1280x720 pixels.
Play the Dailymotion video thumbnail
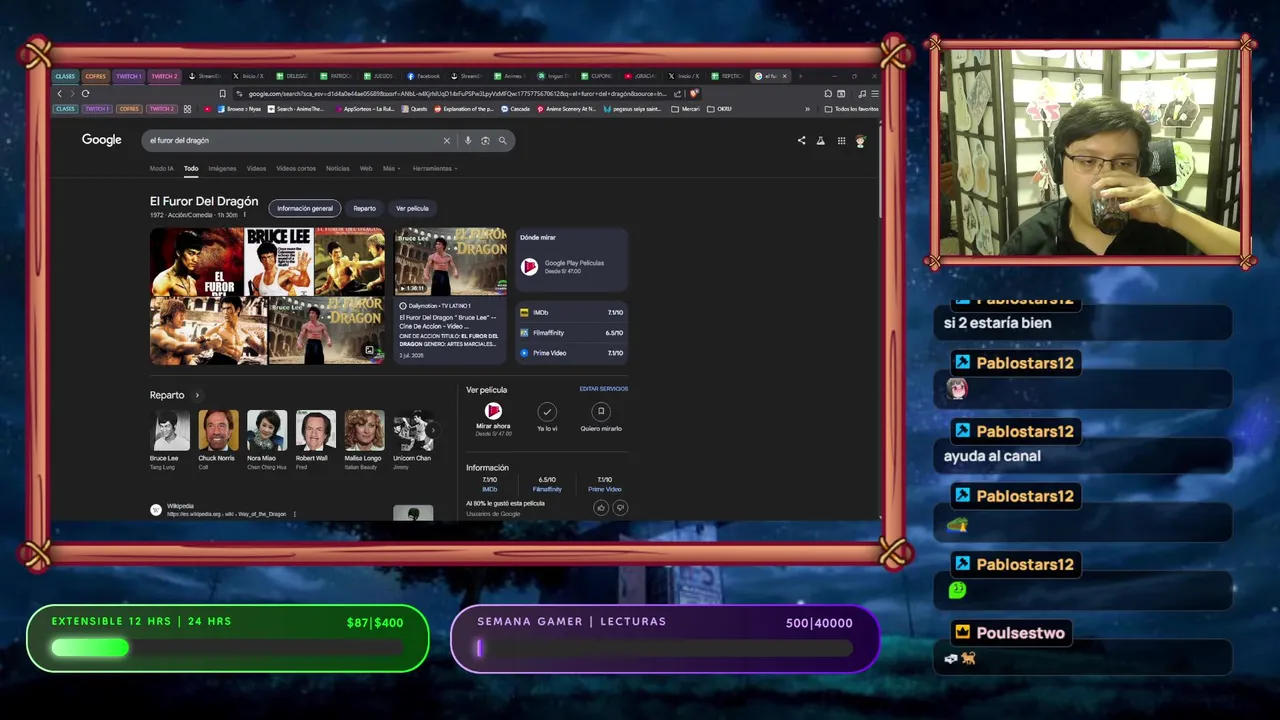(x=451, y=261)
